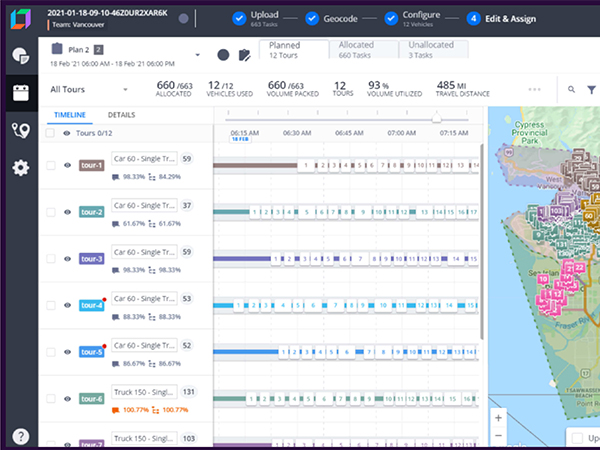Toggle visibility of all tours eye
600x450 pixels.
67,133
